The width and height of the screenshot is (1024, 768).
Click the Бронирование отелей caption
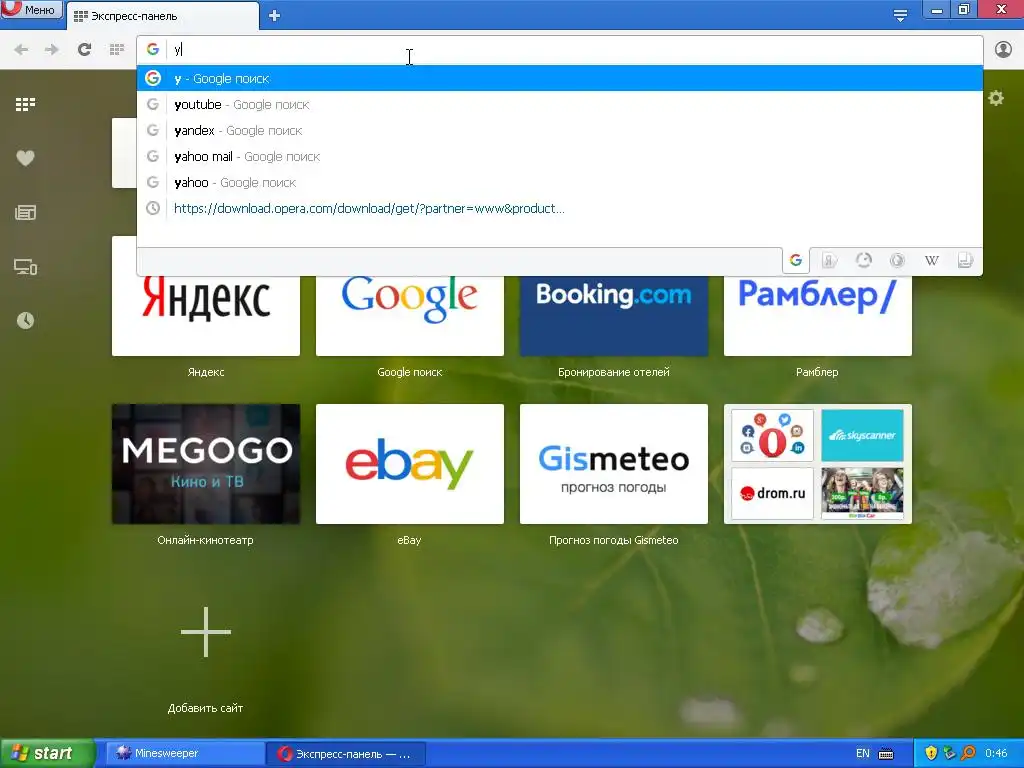coord(614,372)
